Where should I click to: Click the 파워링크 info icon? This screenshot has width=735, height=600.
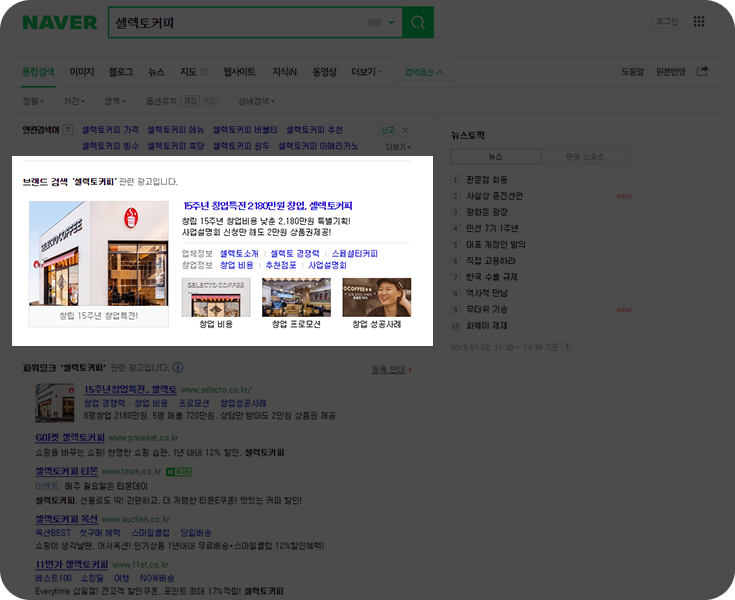178,368
